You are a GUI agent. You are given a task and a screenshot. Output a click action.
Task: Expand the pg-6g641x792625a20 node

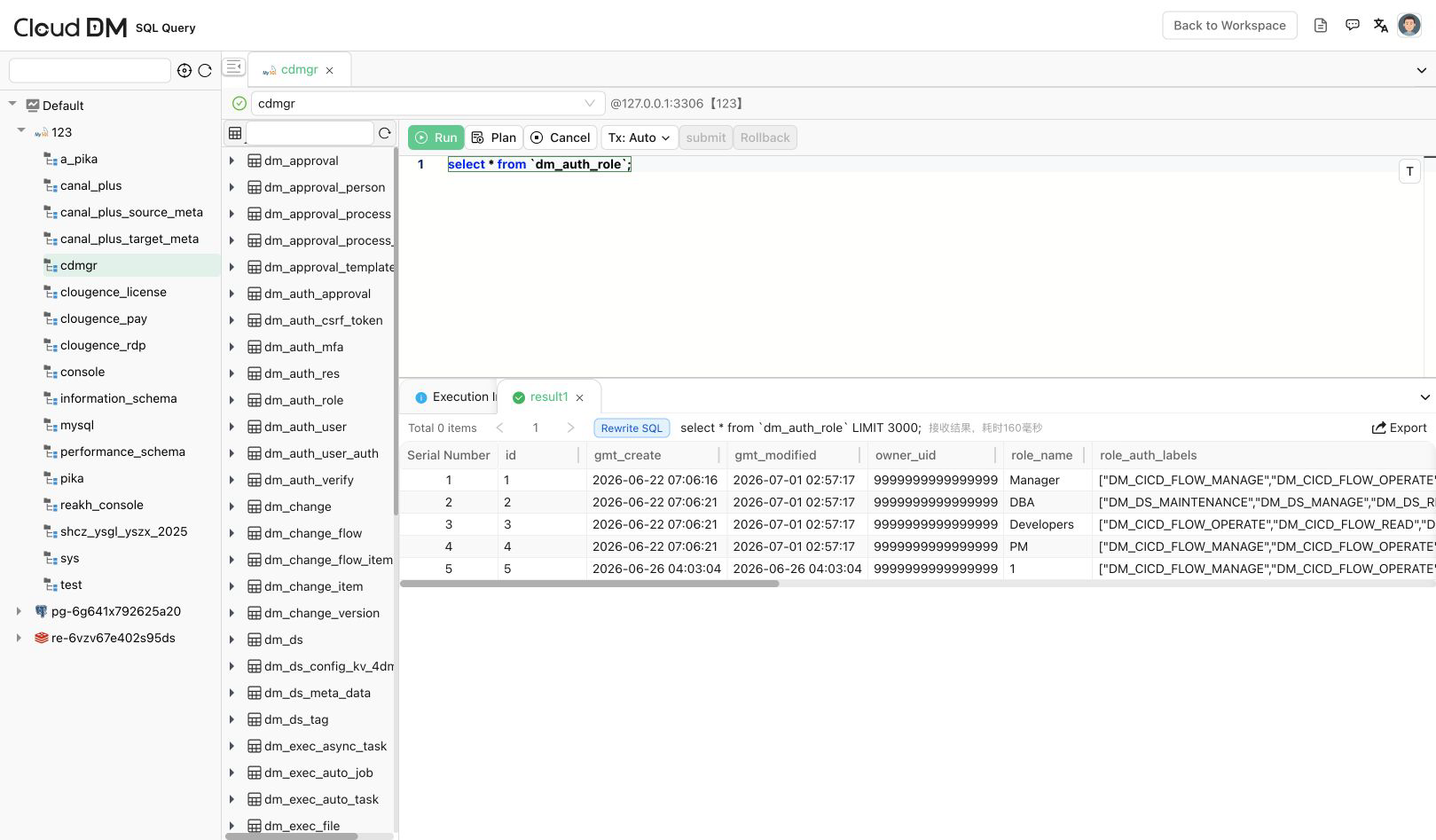(19, 611)
